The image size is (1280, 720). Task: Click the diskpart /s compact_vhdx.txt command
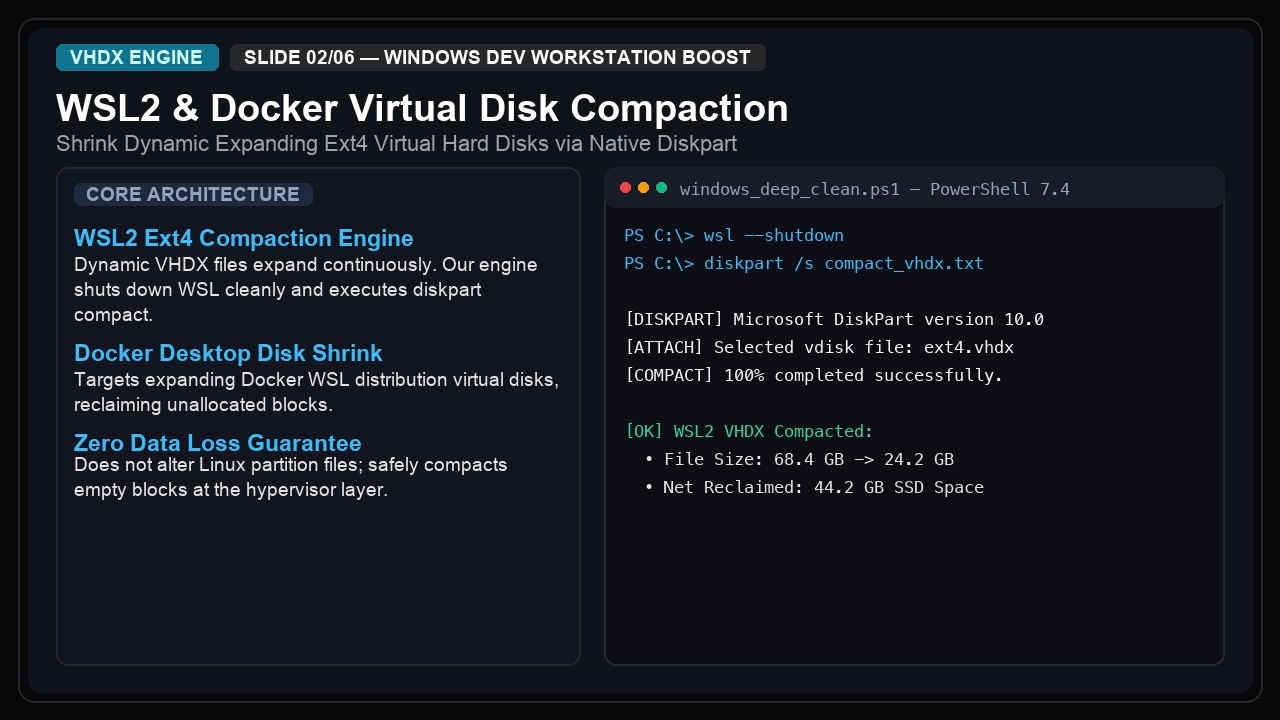coord(804,264)
